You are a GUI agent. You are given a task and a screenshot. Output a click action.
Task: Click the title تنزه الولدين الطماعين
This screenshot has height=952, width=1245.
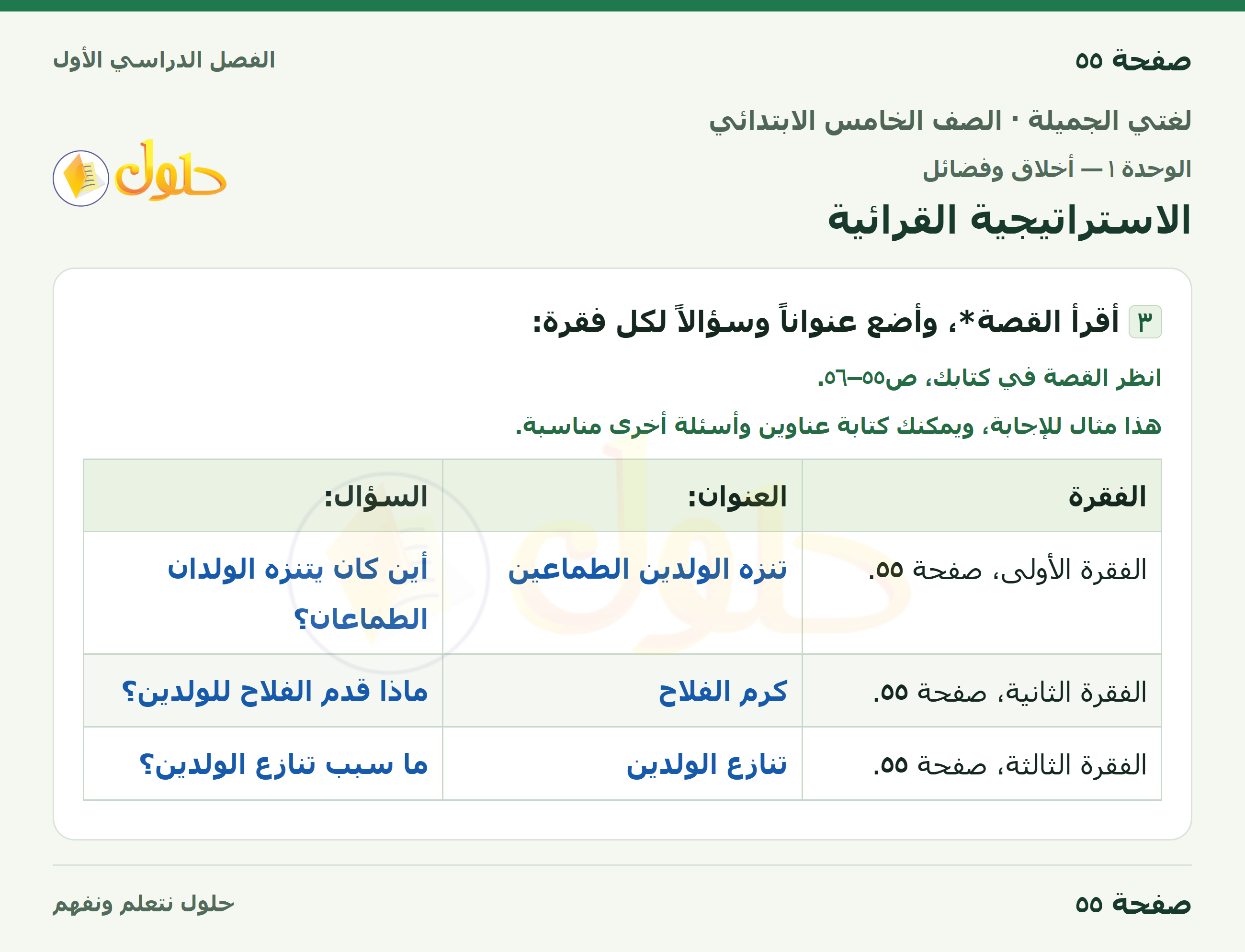[647, 569]
